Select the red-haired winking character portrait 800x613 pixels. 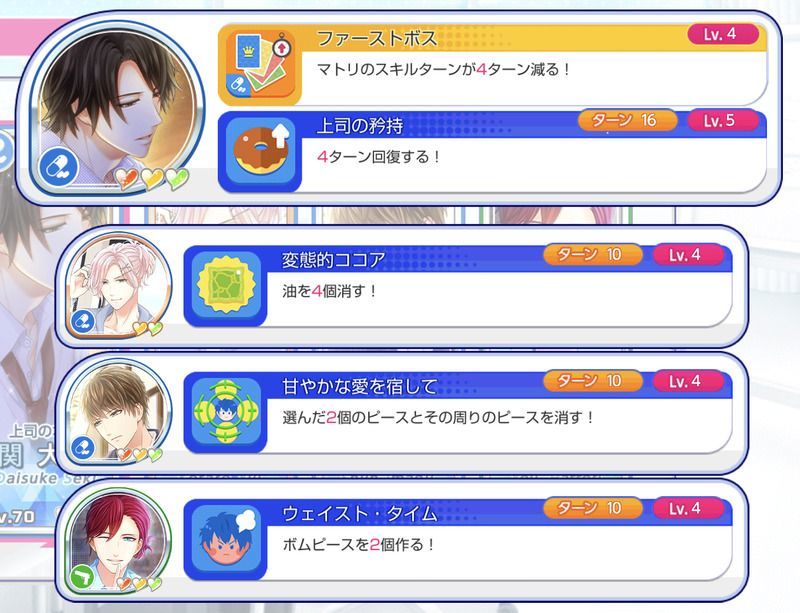119,540
